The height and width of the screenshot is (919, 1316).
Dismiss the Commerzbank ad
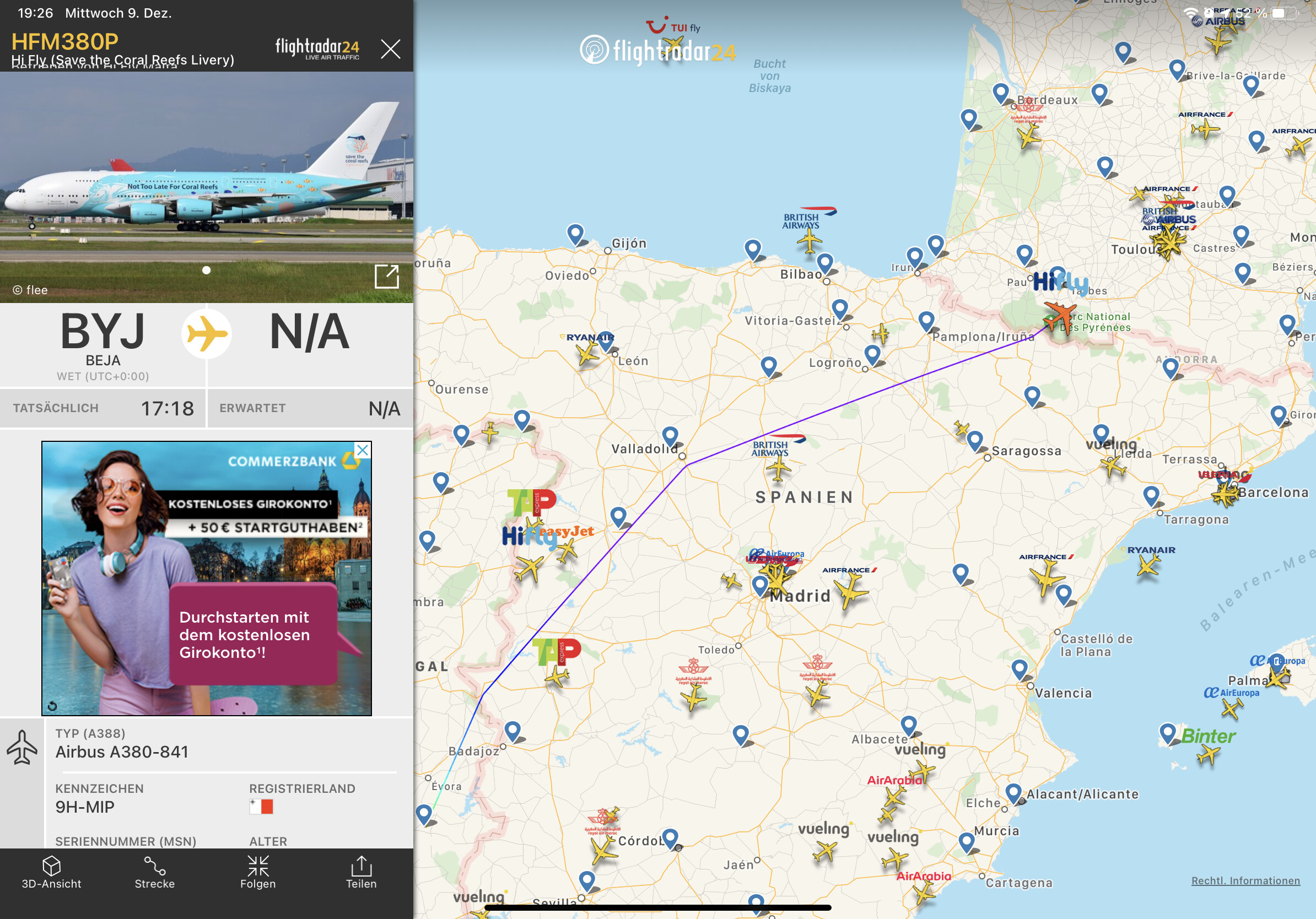click(x=362, y=450)
